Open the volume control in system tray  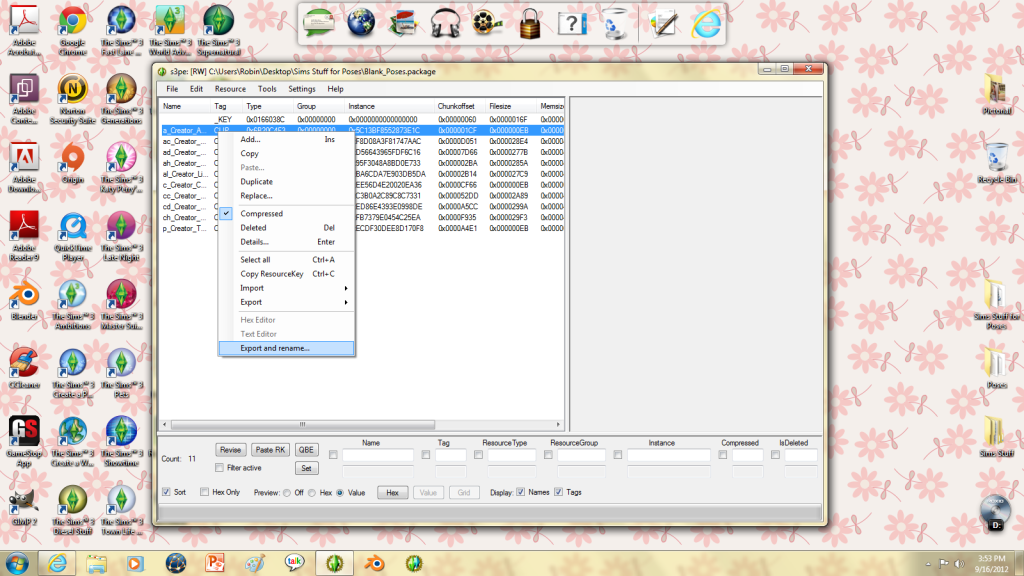[x=959, y=563]
